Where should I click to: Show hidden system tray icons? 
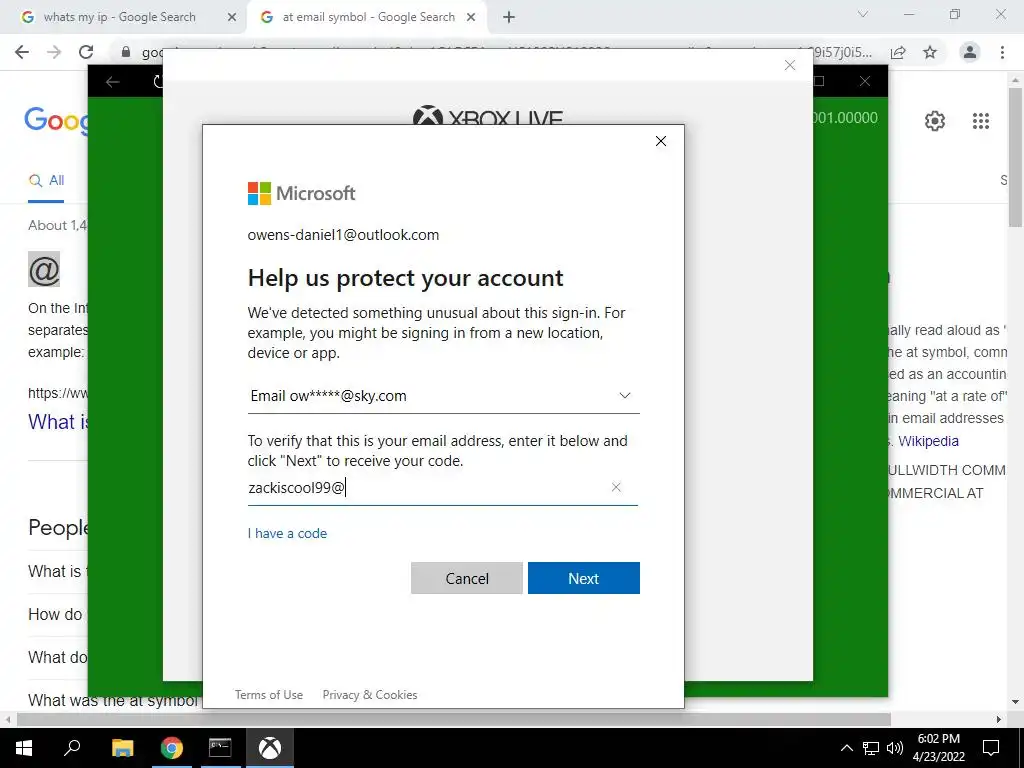click(x=846, y=748)
